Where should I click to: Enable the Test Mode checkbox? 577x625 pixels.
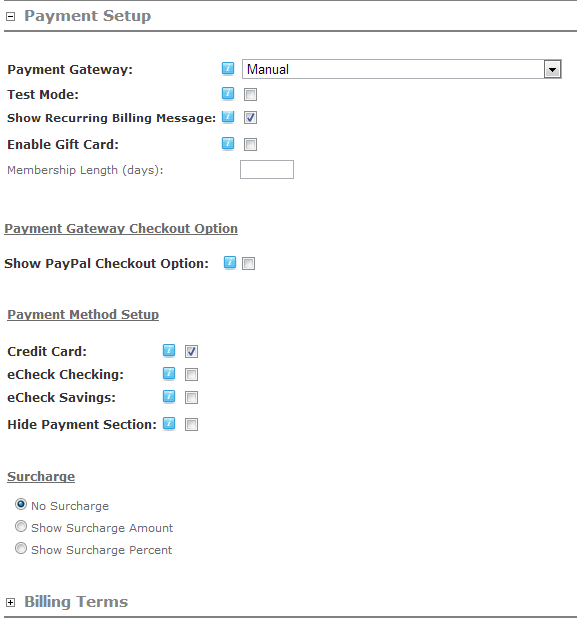tap(251, 94)
